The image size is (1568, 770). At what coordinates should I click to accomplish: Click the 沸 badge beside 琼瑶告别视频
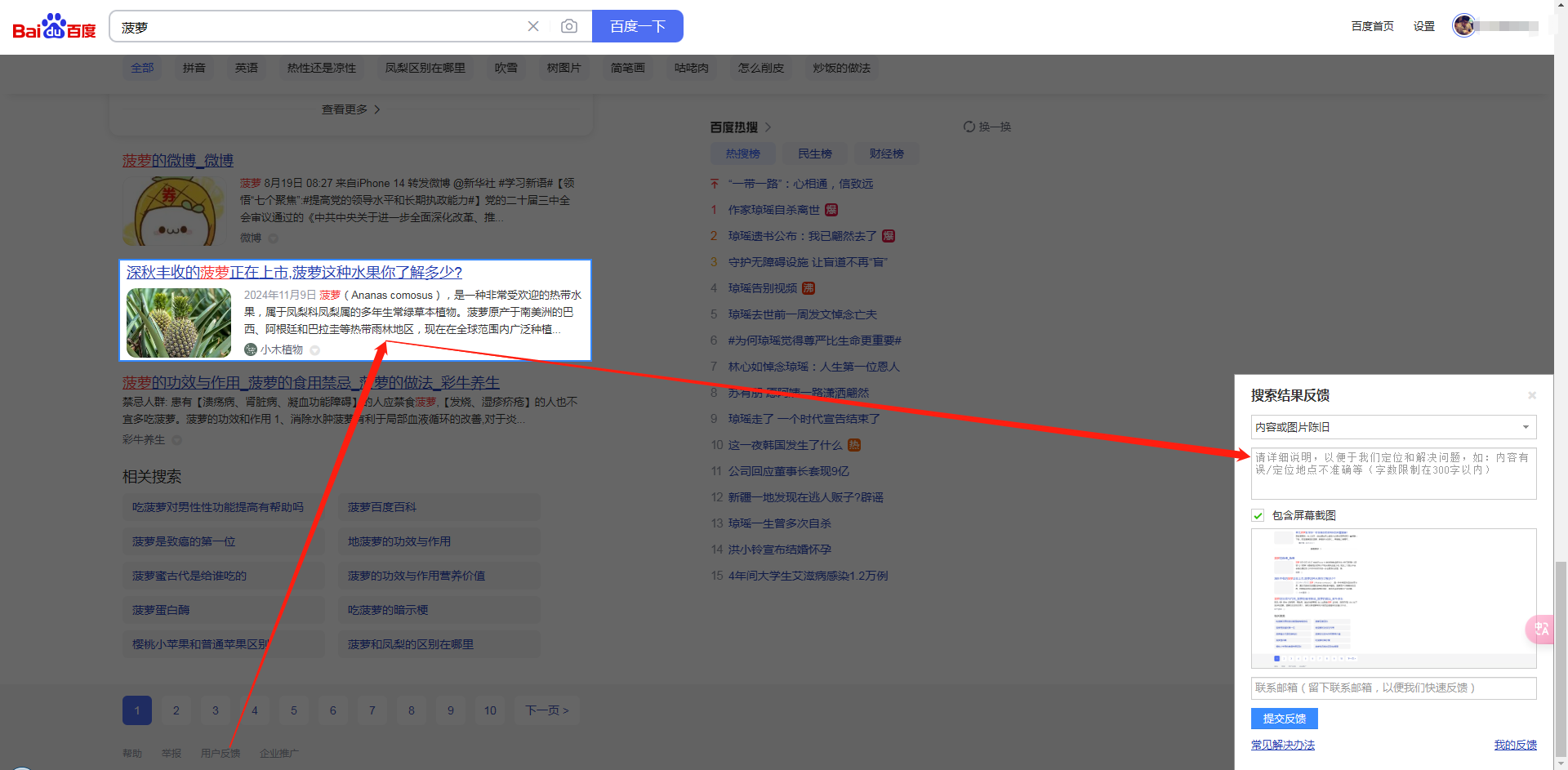click(x=808, y=288)
